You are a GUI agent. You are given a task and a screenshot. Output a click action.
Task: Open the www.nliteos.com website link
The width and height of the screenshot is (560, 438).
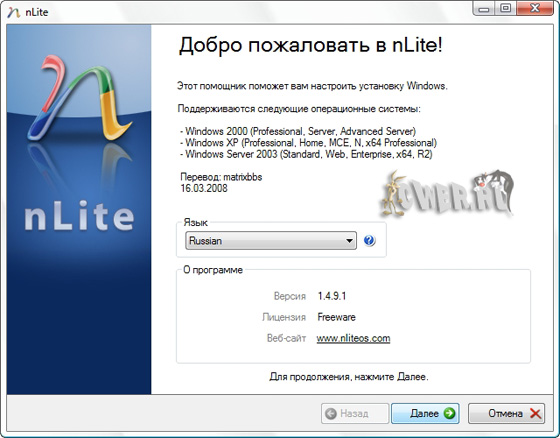coord(353,338)
